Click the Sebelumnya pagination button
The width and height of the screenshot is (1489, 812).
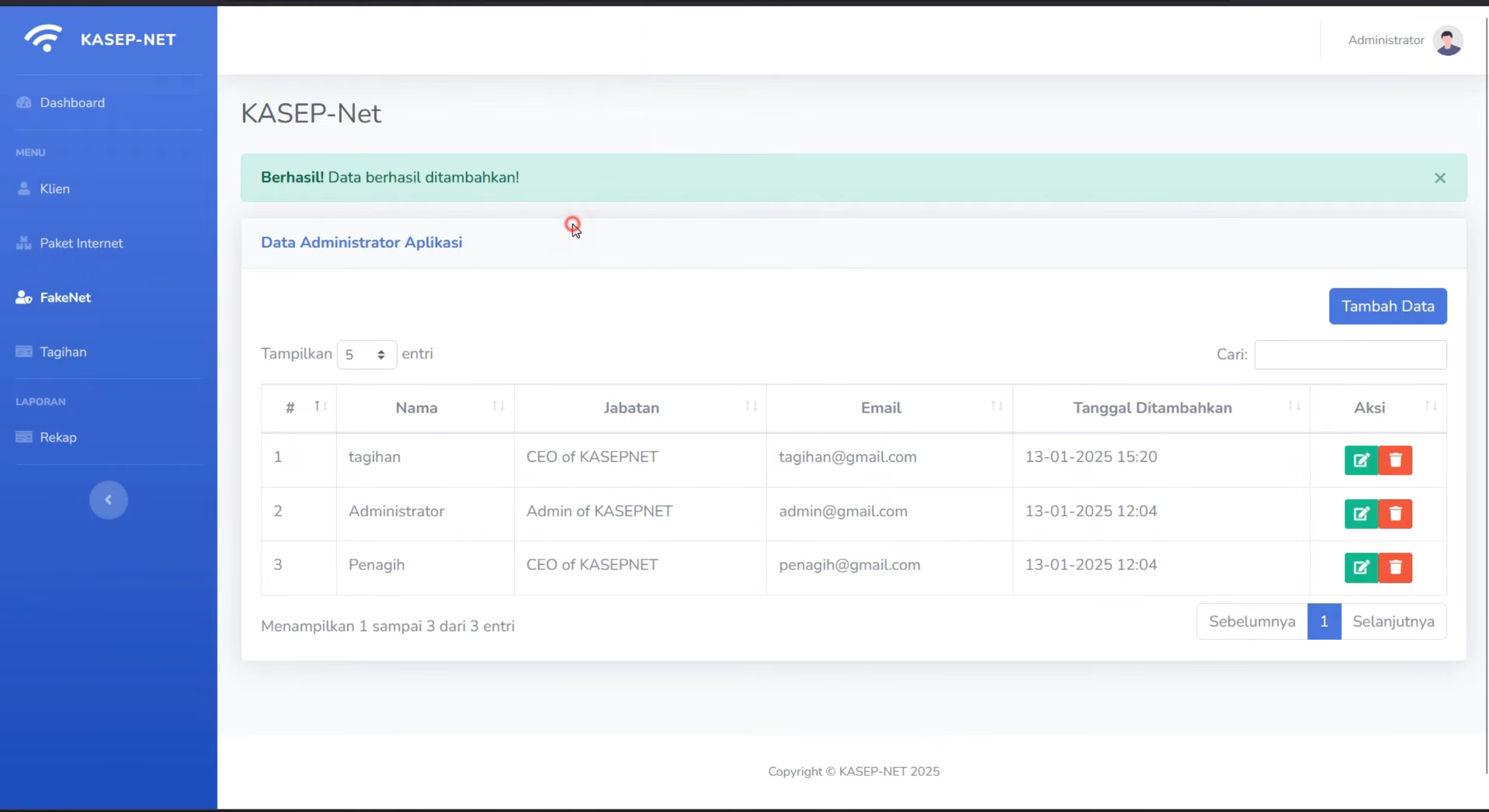click(1252, 621)
